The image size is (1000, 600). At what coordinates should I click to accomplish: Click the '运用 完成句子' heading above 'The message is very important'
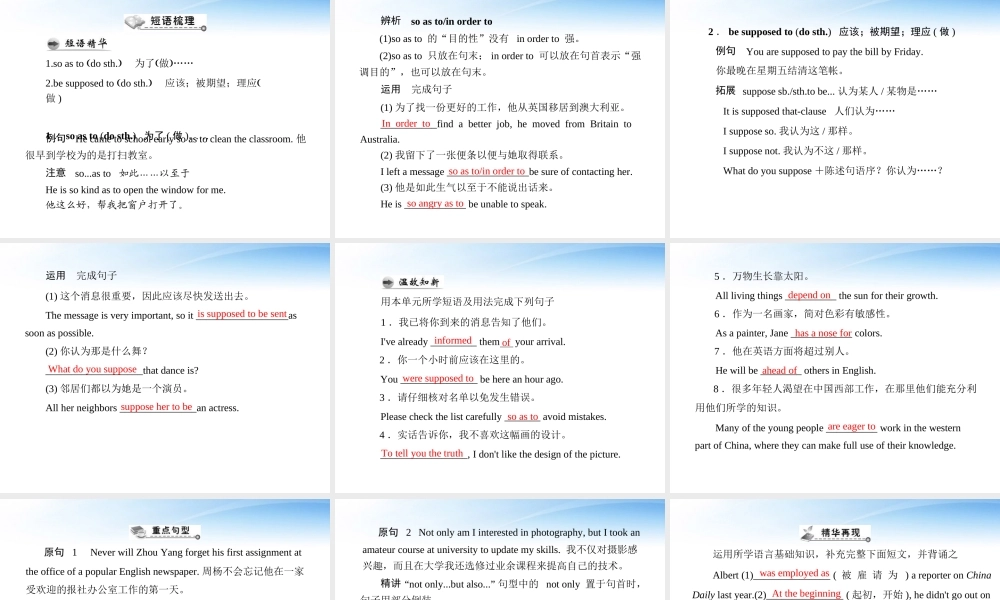[x=81, y=275]
